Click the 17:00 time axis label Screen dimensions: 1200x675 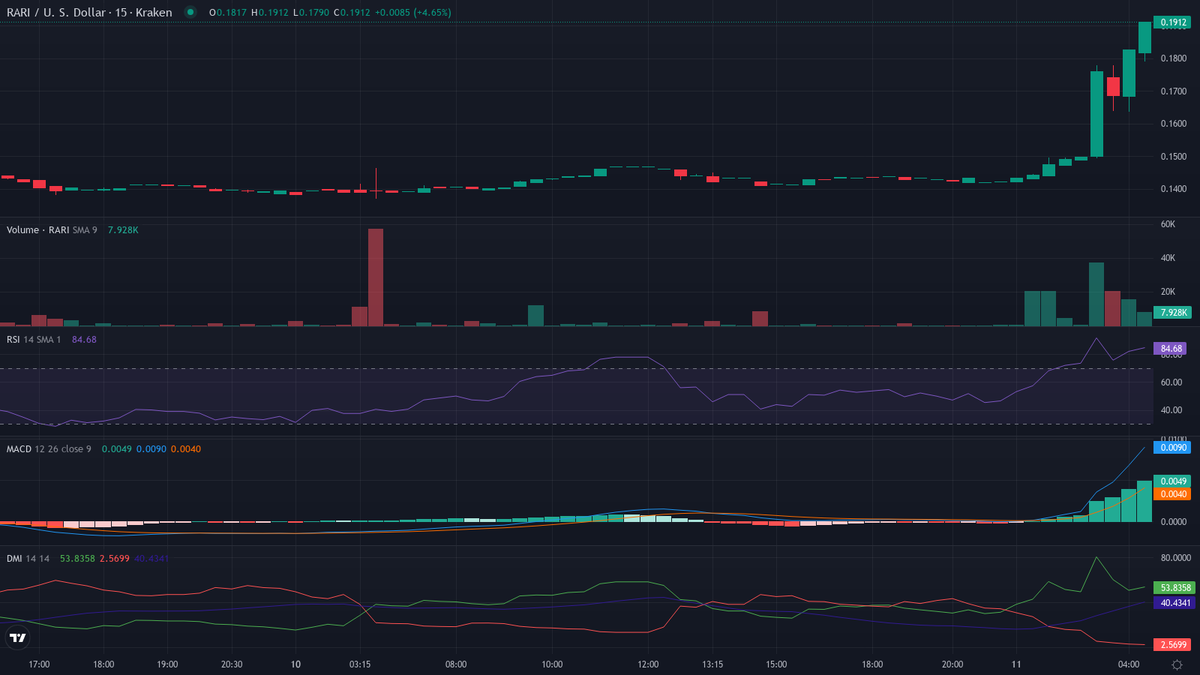click(x=40, y=664)
